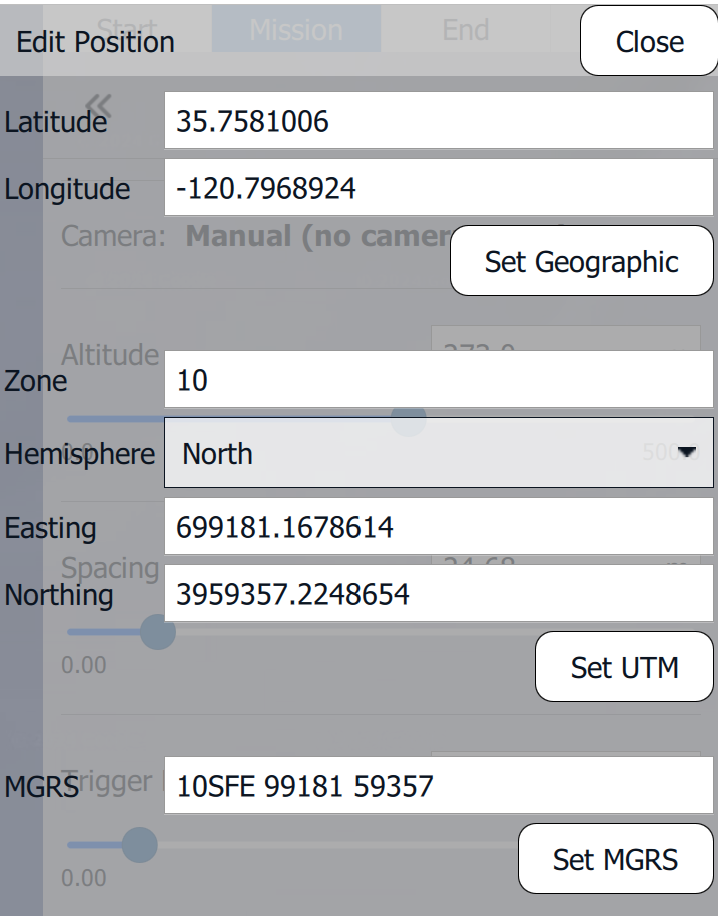Close the Edit Position dialog

tap(649, 41)
